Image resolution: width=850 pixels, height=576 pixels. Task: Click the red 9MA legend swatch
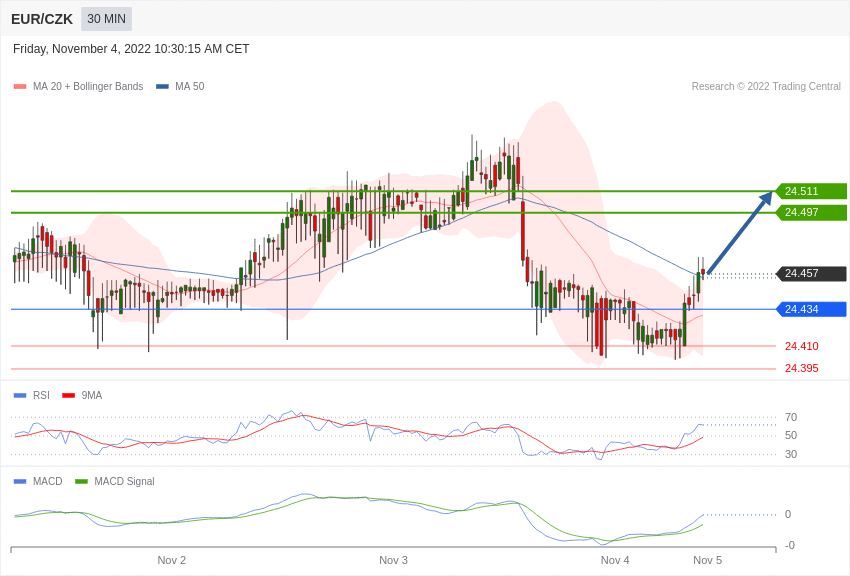[x=68, y=396]
